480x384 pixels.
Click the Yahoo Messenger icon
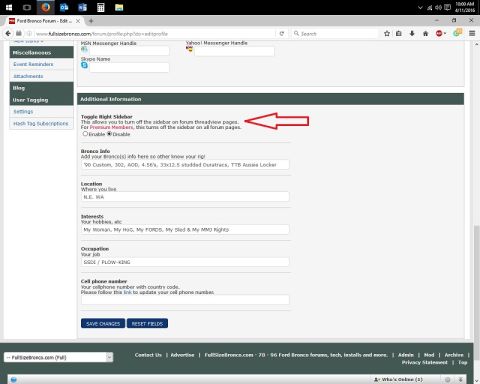[x=190, y=49]
